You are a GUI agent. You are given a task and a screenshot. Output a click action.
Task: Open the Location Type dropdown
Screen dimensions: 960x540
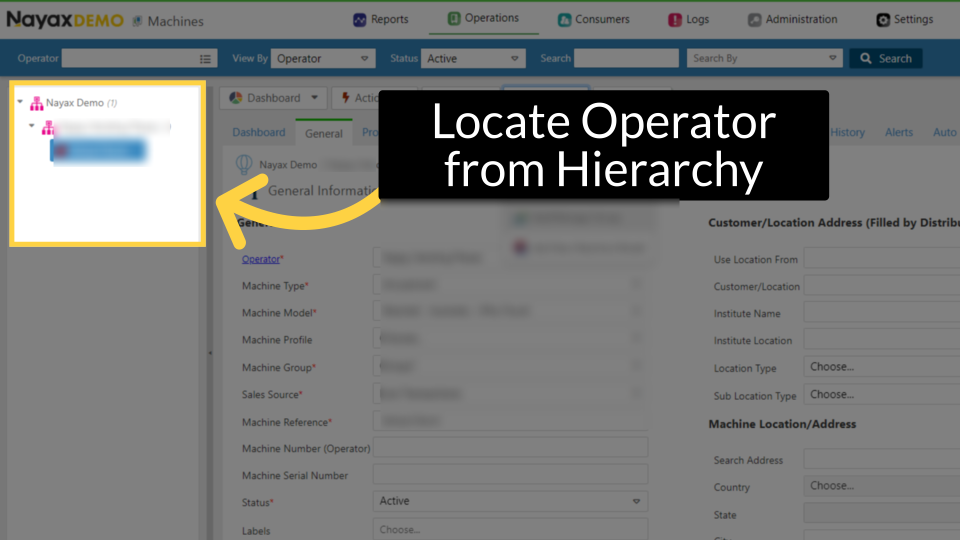(882, 367)
